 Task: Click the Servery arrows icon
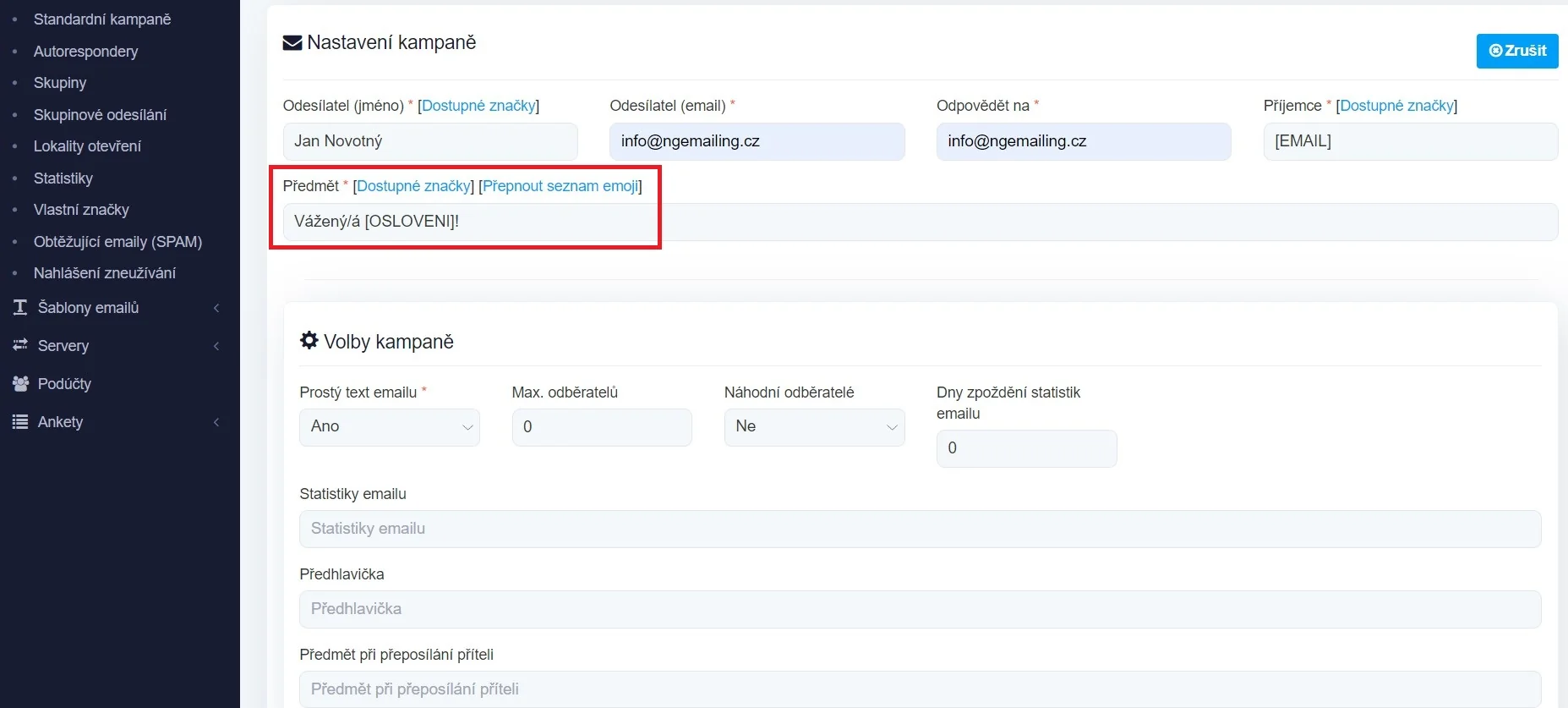click(20, 345)
